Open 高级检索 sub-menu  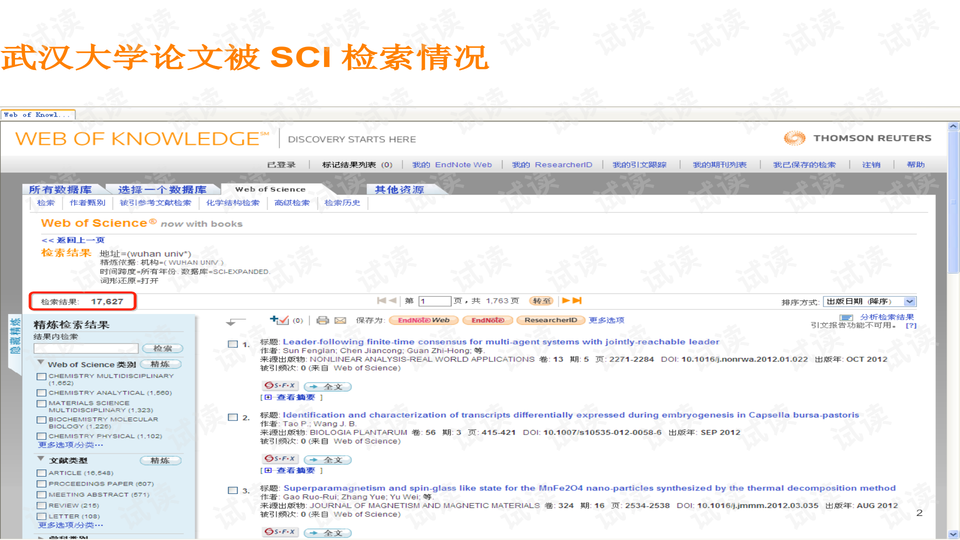[x=292, y=203]
